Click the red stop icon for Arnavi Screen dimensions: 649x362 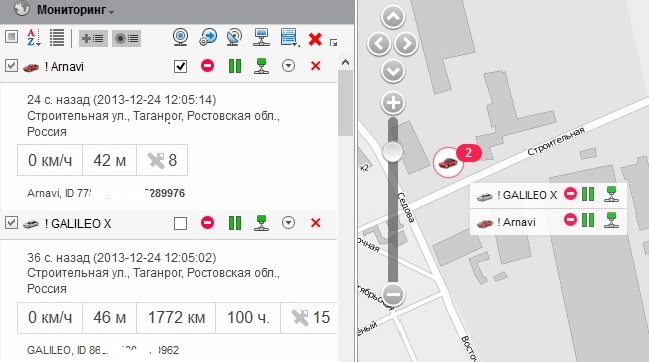207,65
